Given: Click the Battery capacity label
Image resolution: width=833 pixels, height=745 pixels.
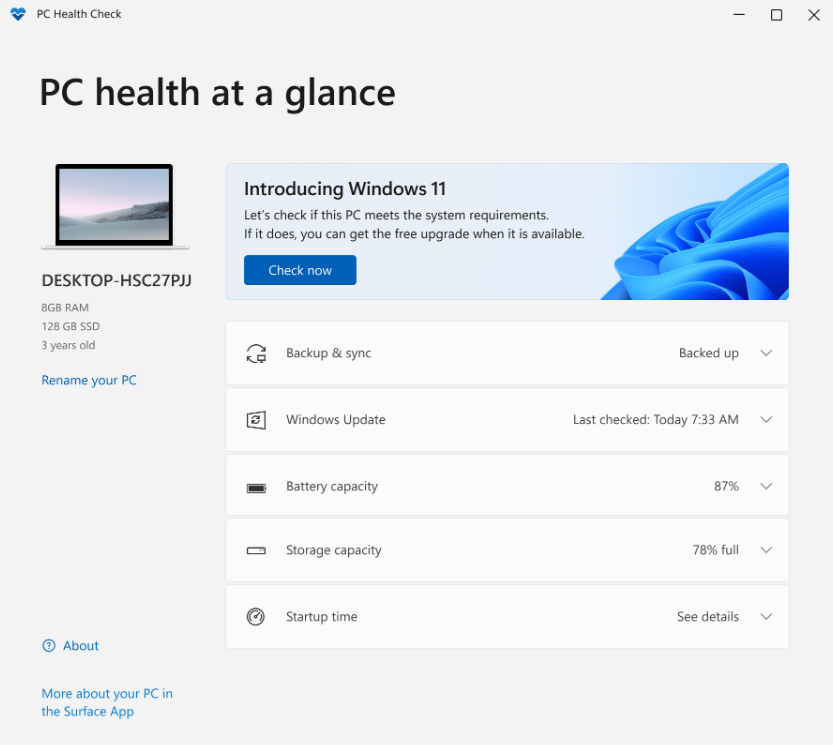Looking at the screenshot, I should click(332, 487).
